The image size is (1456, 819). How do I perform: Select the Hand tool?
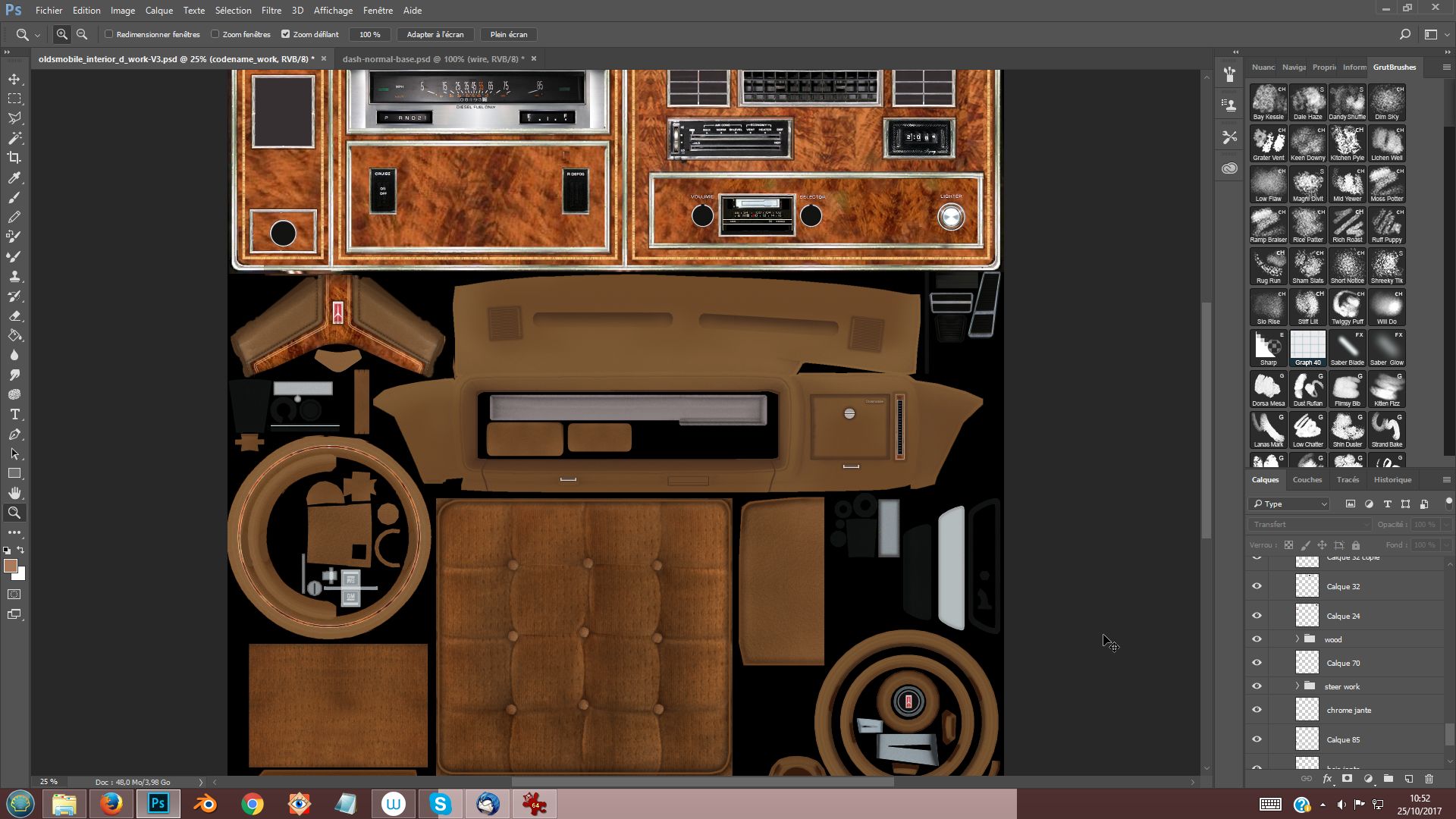coord(14,493)
